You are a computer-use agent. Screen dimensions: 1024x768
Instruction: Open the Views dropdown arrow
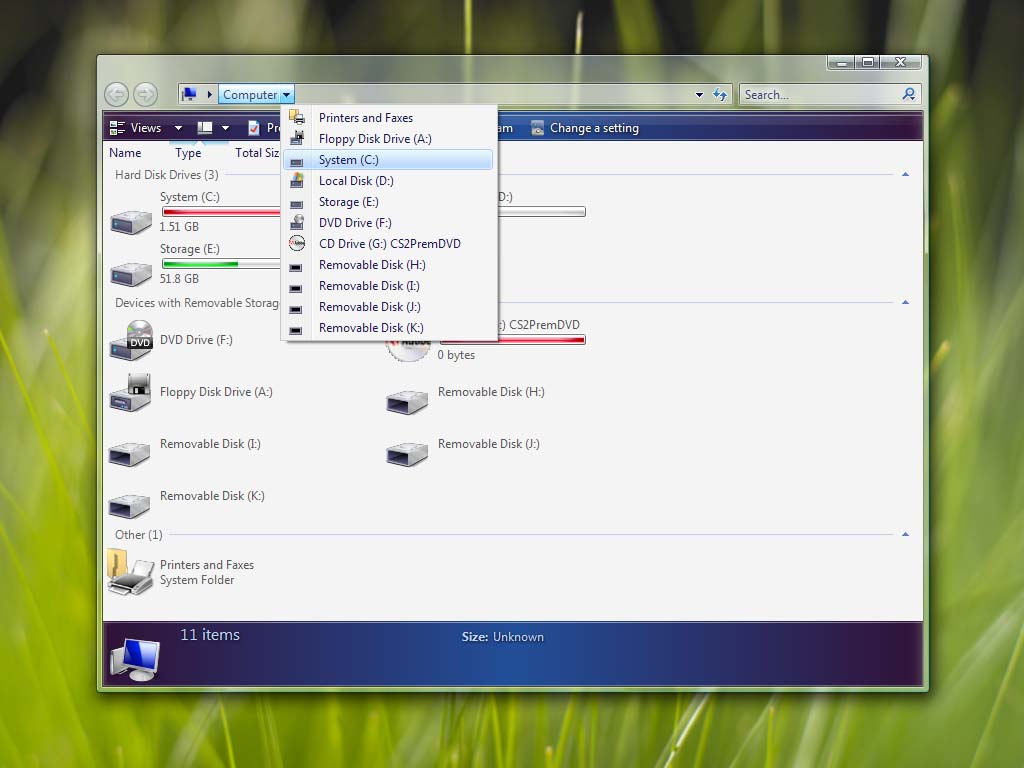178,128
